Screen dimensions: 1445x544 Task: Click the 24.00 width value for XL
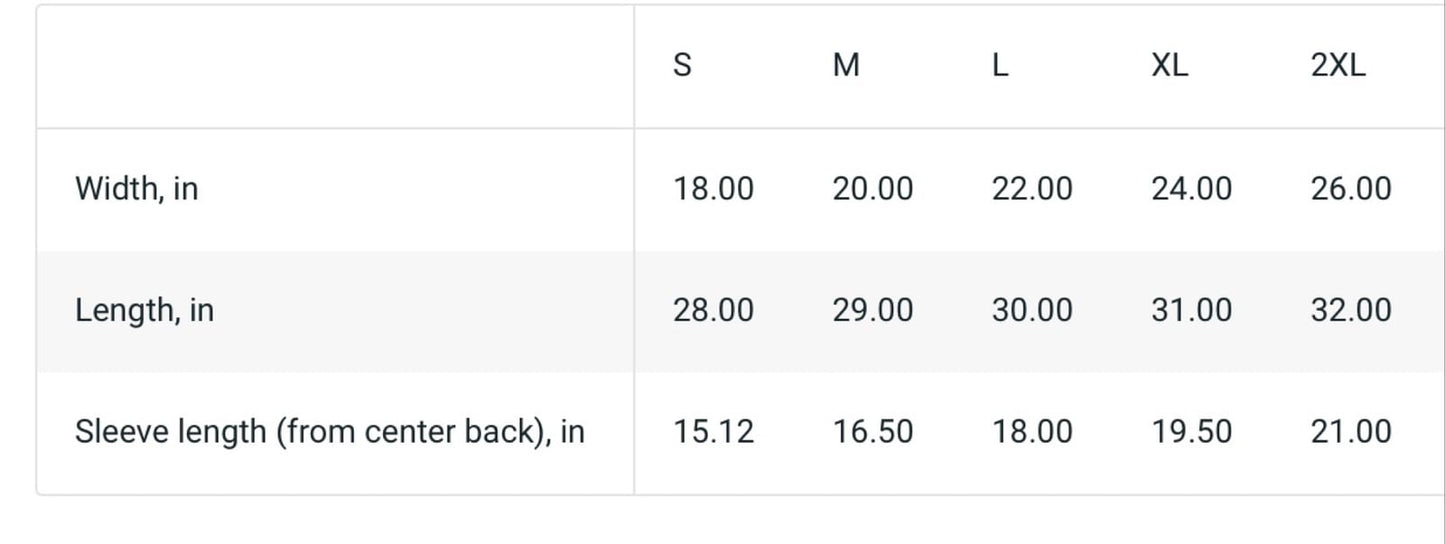1191,188
